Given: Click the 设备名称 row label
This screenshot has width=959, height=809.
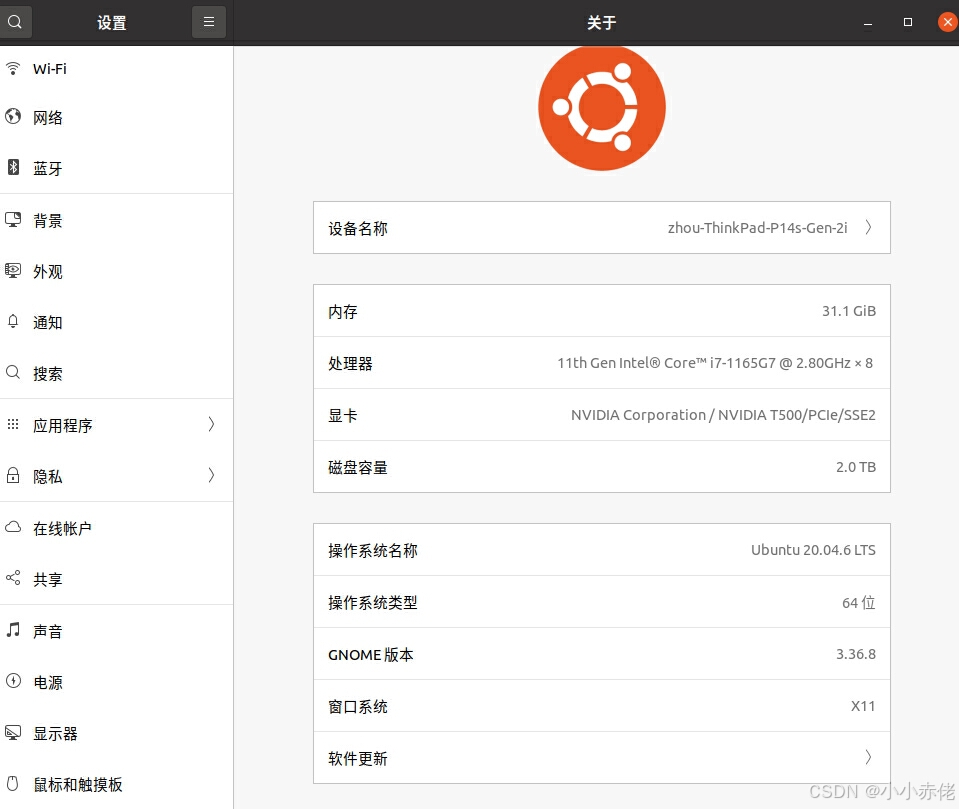Looking at the screenshot, I should [x=358, y=228].
